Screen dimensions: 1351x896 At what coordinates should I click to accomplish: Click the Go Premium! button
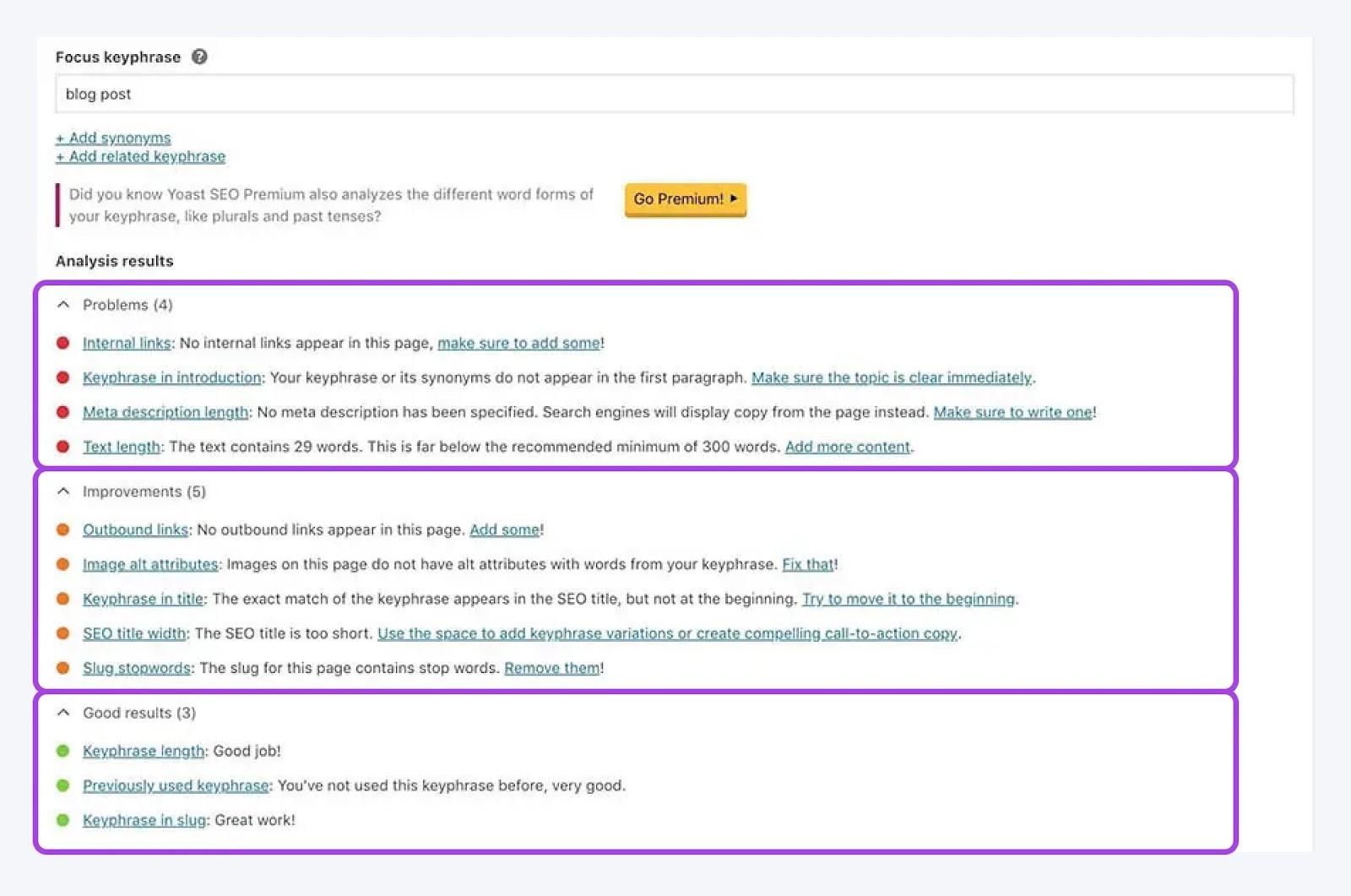coord(685,199)
